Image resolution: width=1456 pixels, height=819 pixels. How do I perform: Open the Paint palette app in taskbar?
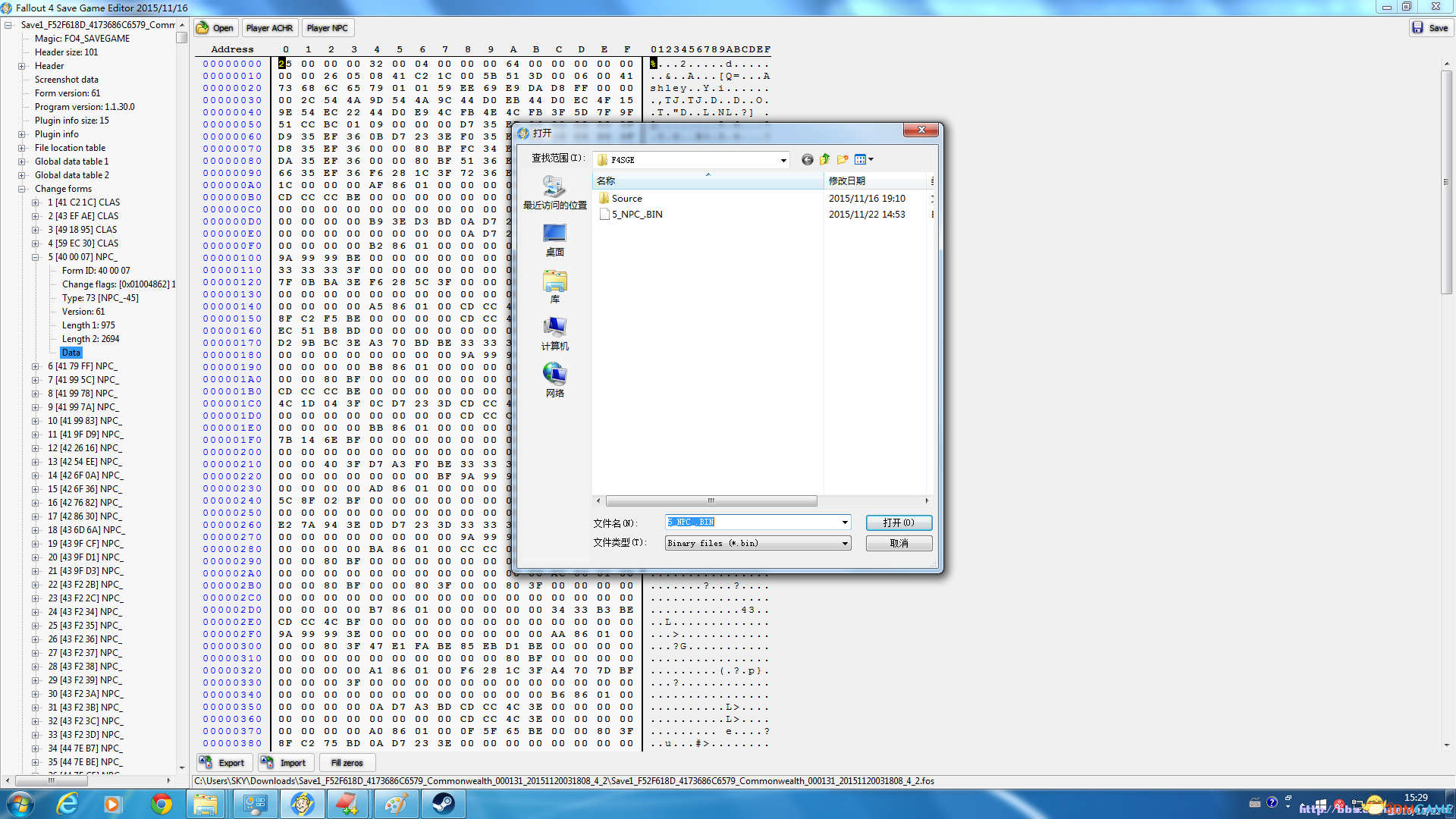(396, 804)
